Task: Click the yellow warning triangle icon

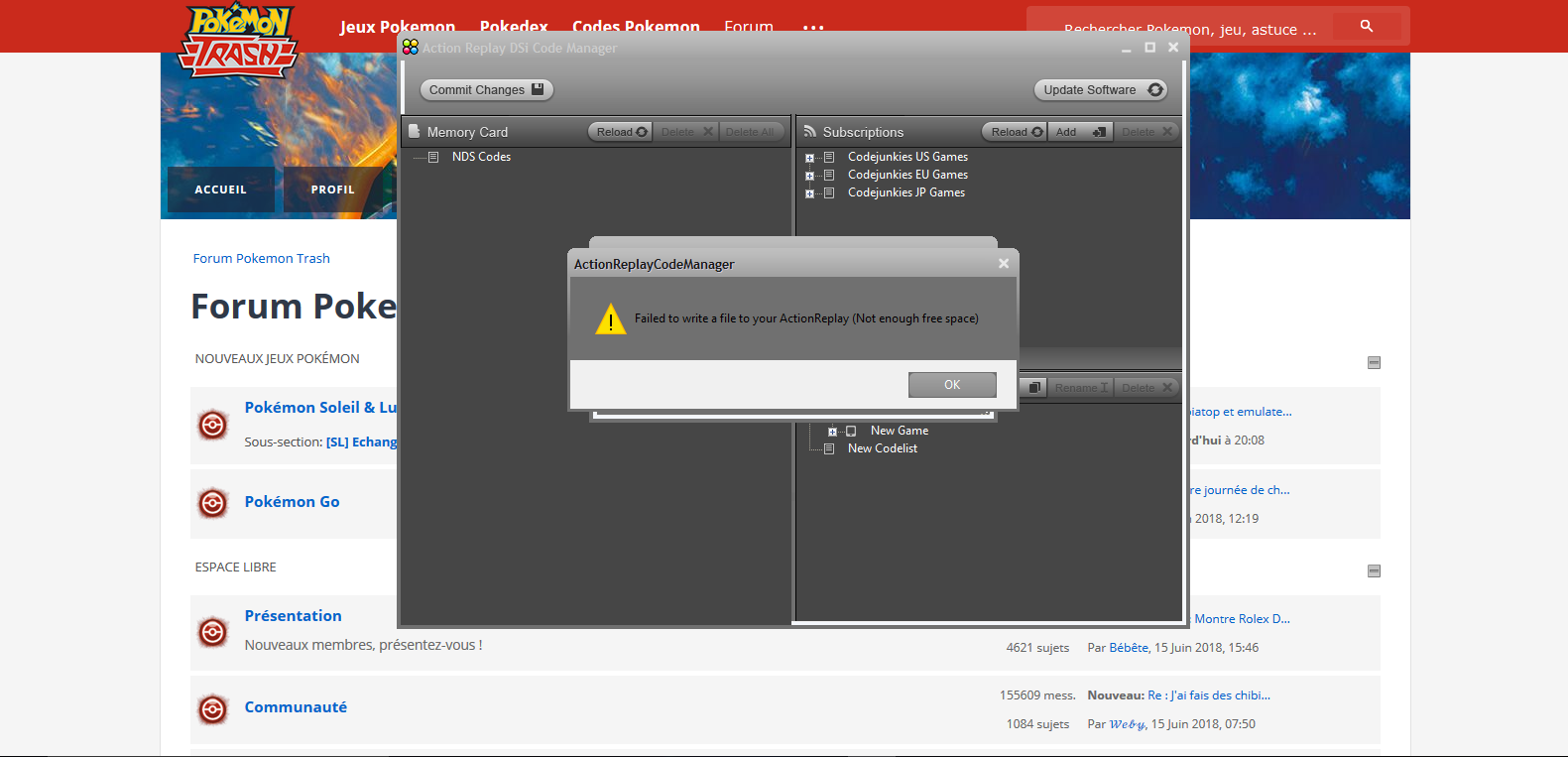Action: [611, 319]
